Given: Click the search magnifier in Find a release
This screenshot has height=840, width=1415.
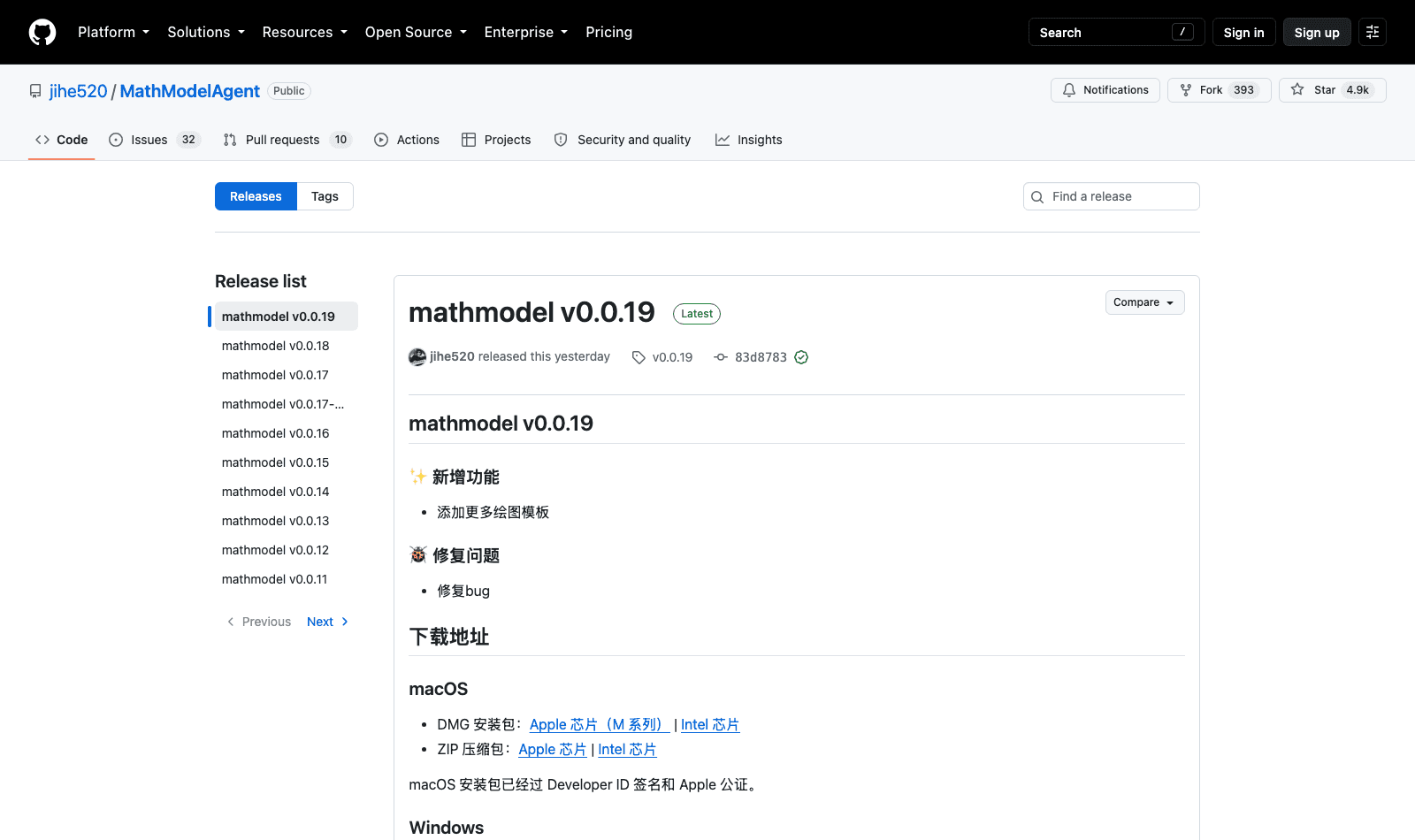Looking at the screenshot, I should click(1037, 197).
